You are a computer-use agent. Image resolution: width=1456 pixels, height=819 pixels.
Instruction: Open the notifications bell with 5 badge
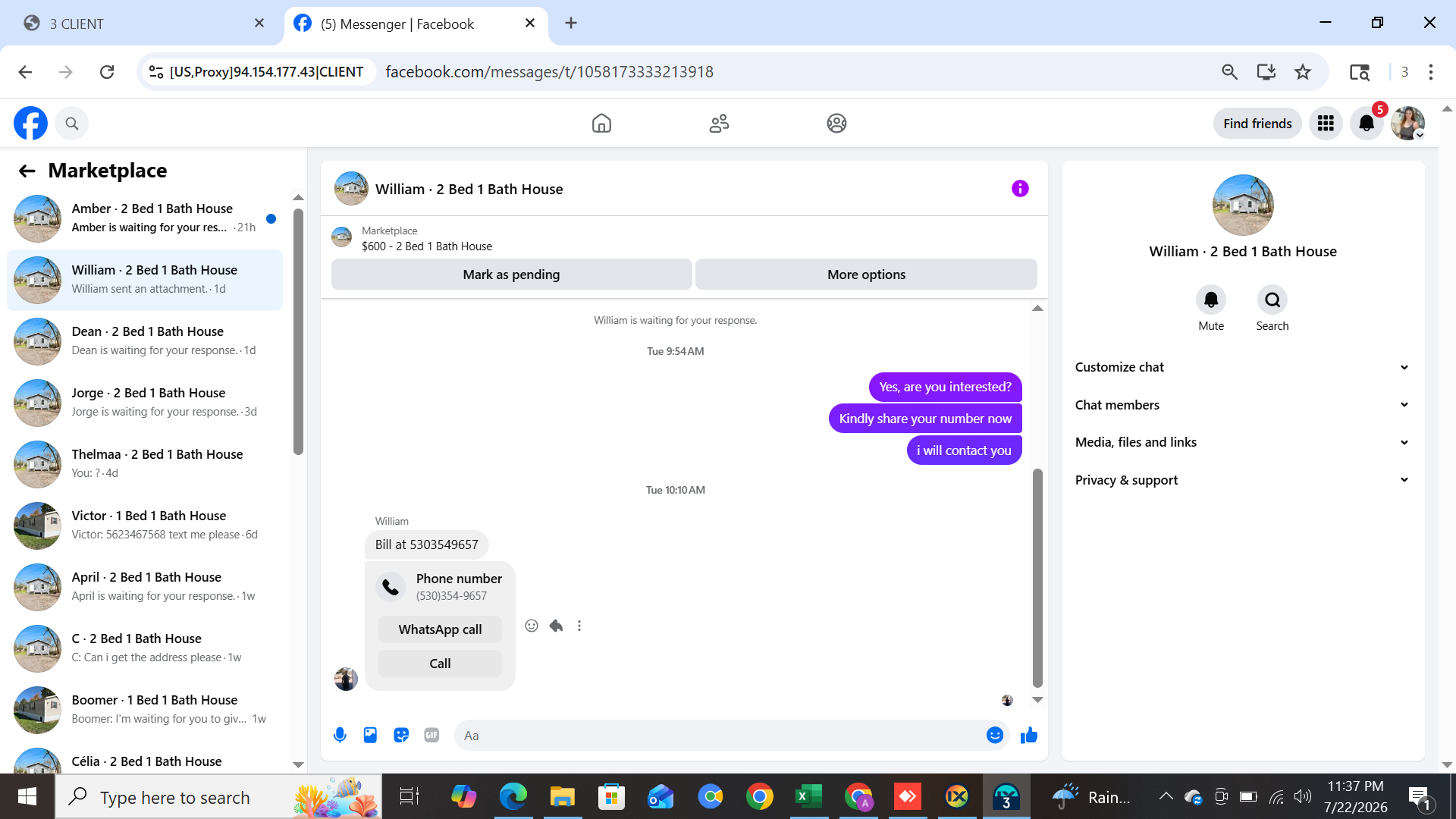coord(1367,123)
